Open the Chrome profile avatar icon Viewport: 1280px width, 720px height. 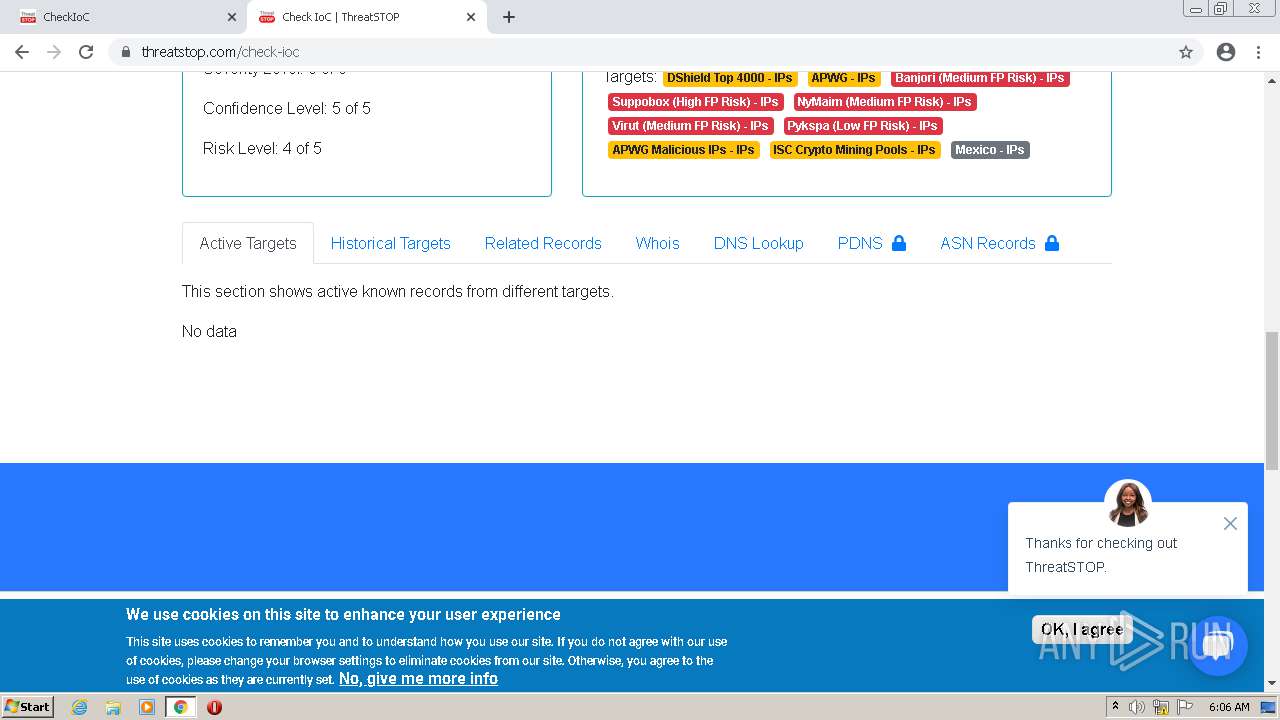(1226, 52)
